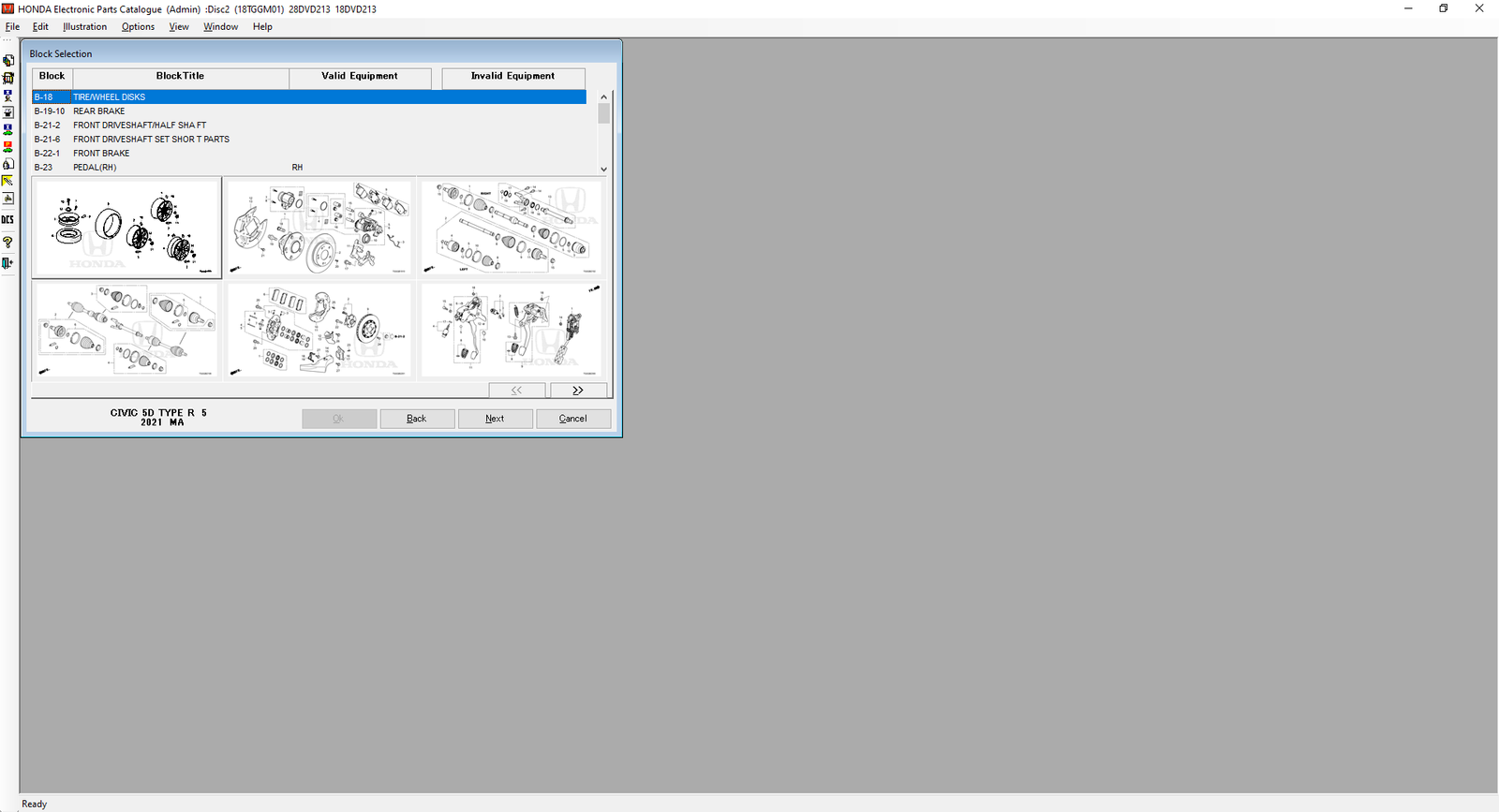Click the exit door icon in sidebar
The height and width of the screenshot is (812, 1499).
tap(7, 263)
